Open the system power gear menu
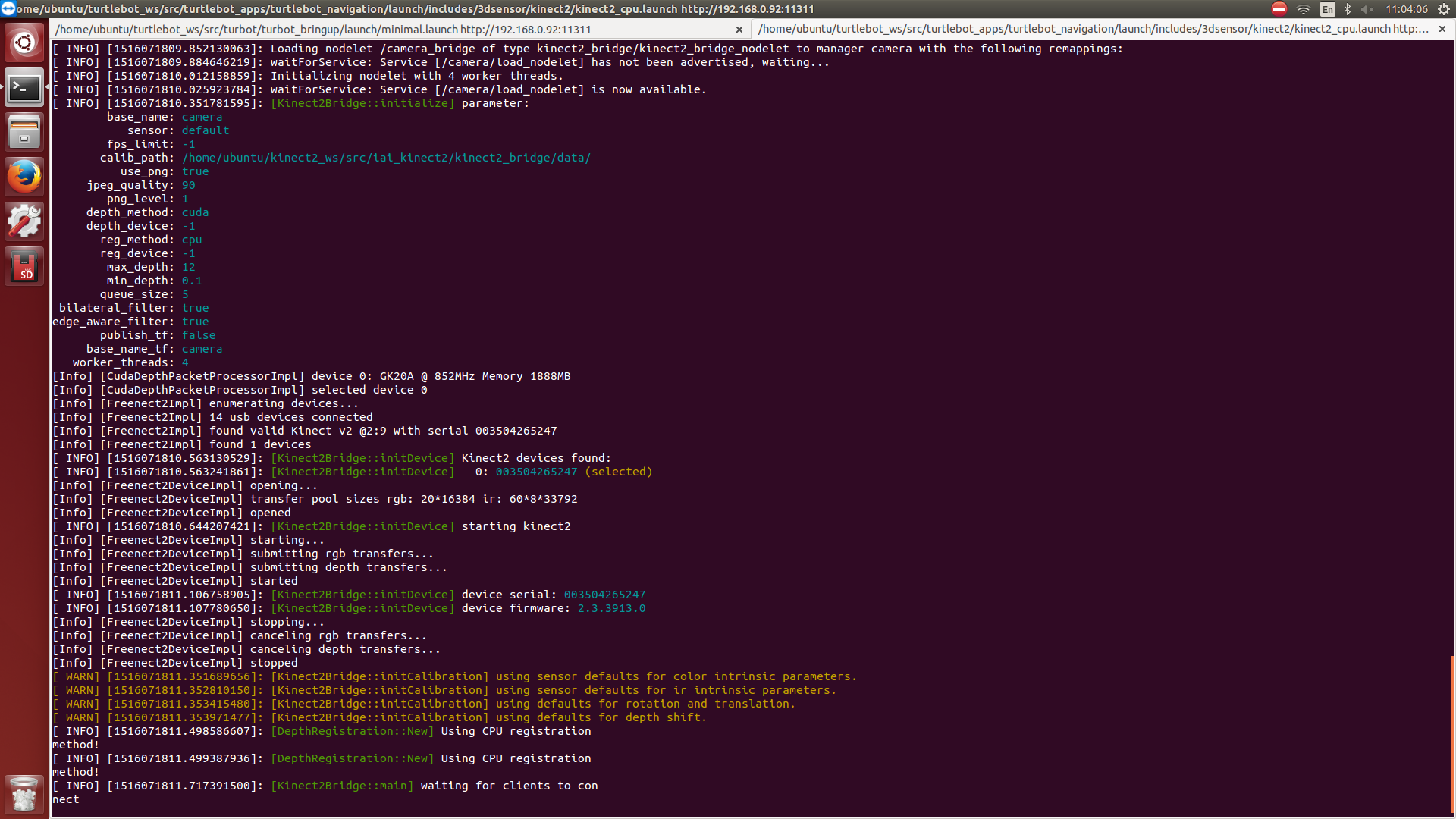Image resolution: width=1456 pixels, height=819 pixels. (x=1444, y=9)
